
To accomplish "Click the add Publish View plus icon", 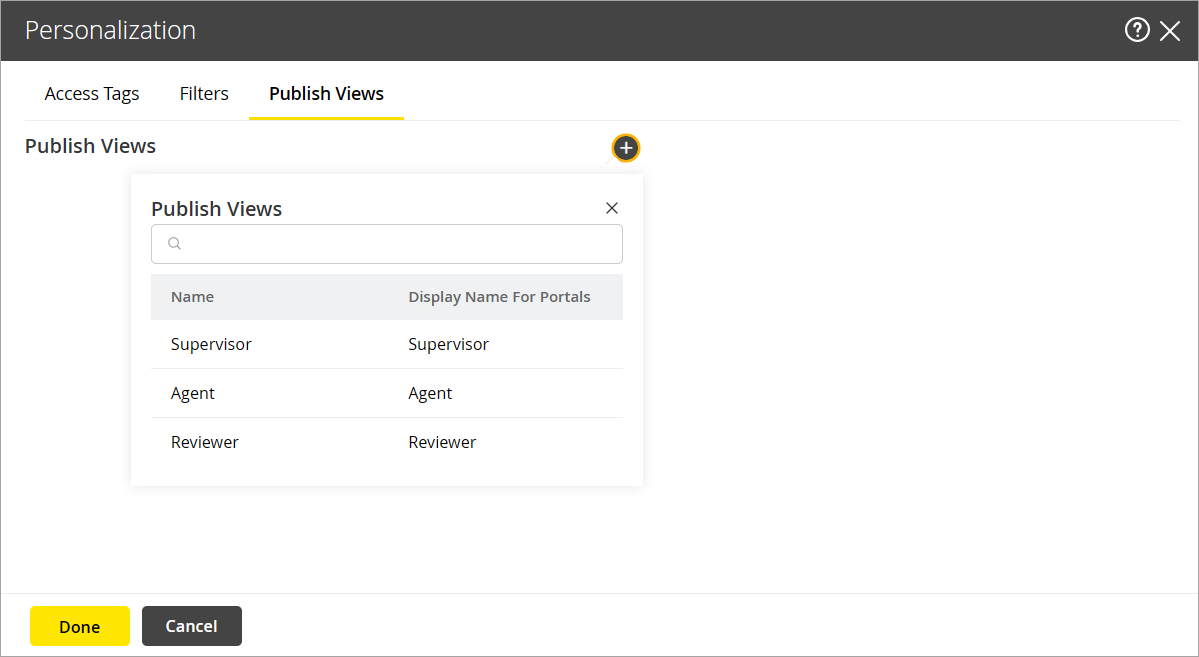I will (x=626, y=147).
